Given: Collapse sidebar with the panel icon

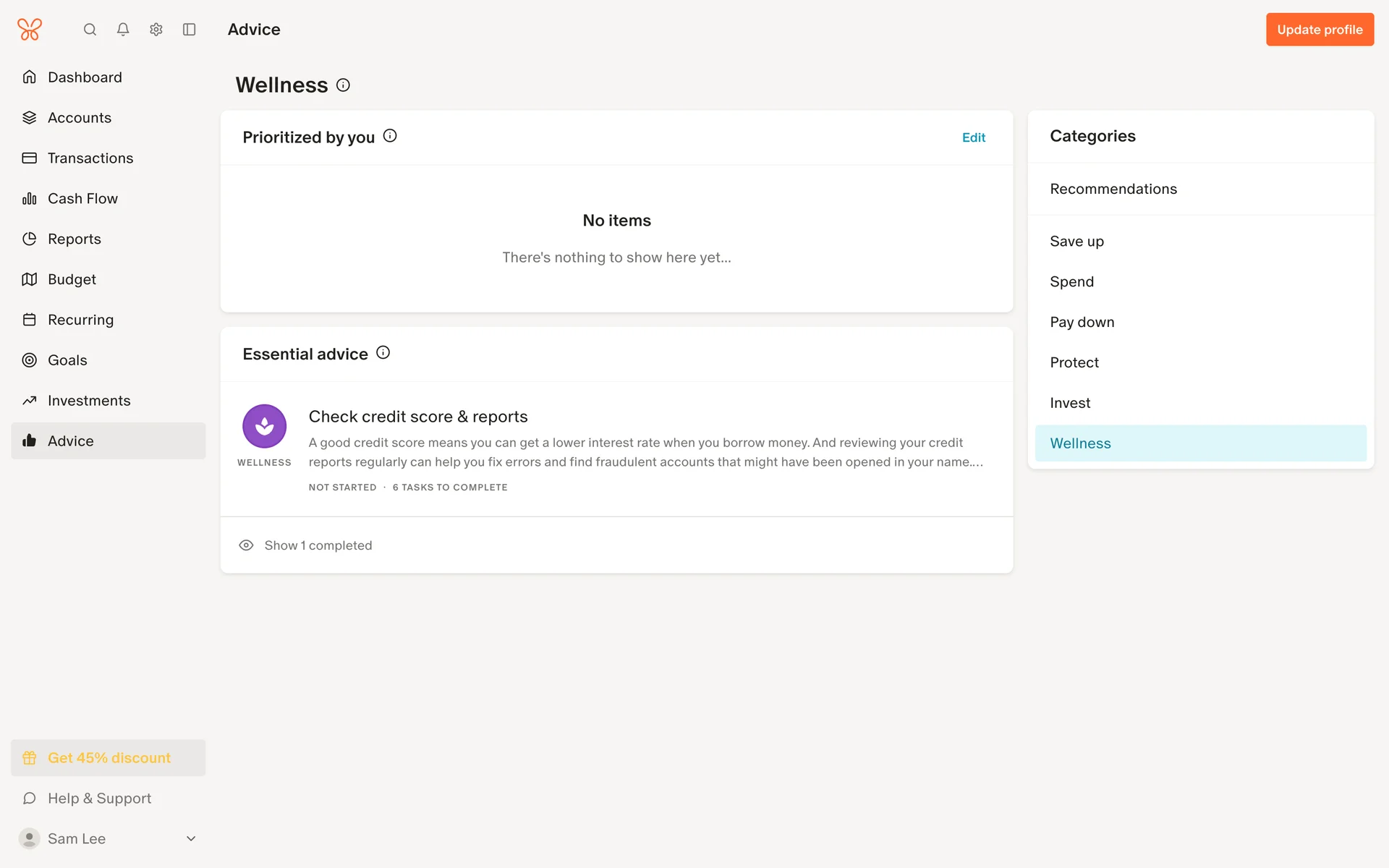Looking at the screenshot, I should pyautogui.click(x=190, y=30).
